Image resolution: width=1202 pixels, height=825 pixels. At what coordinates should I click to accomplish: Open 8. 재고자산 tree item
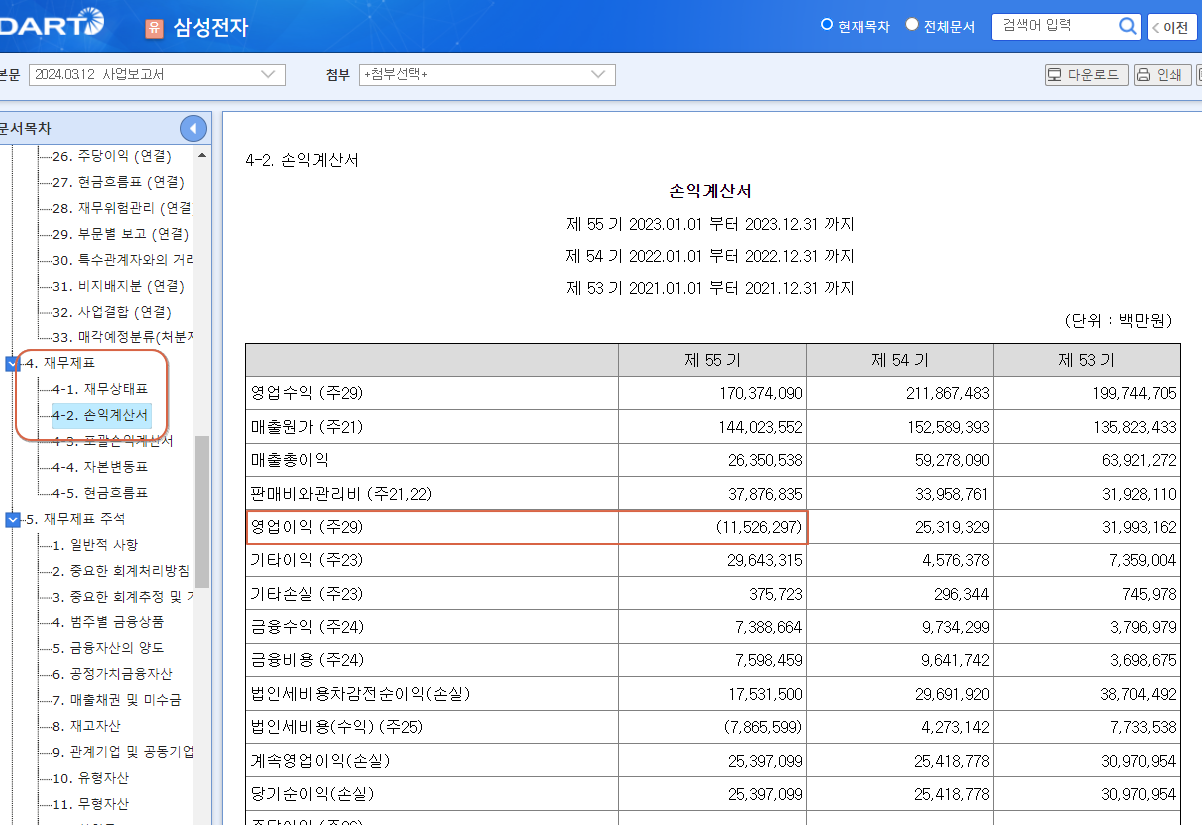pyautogui.click(x=86, y=727)
